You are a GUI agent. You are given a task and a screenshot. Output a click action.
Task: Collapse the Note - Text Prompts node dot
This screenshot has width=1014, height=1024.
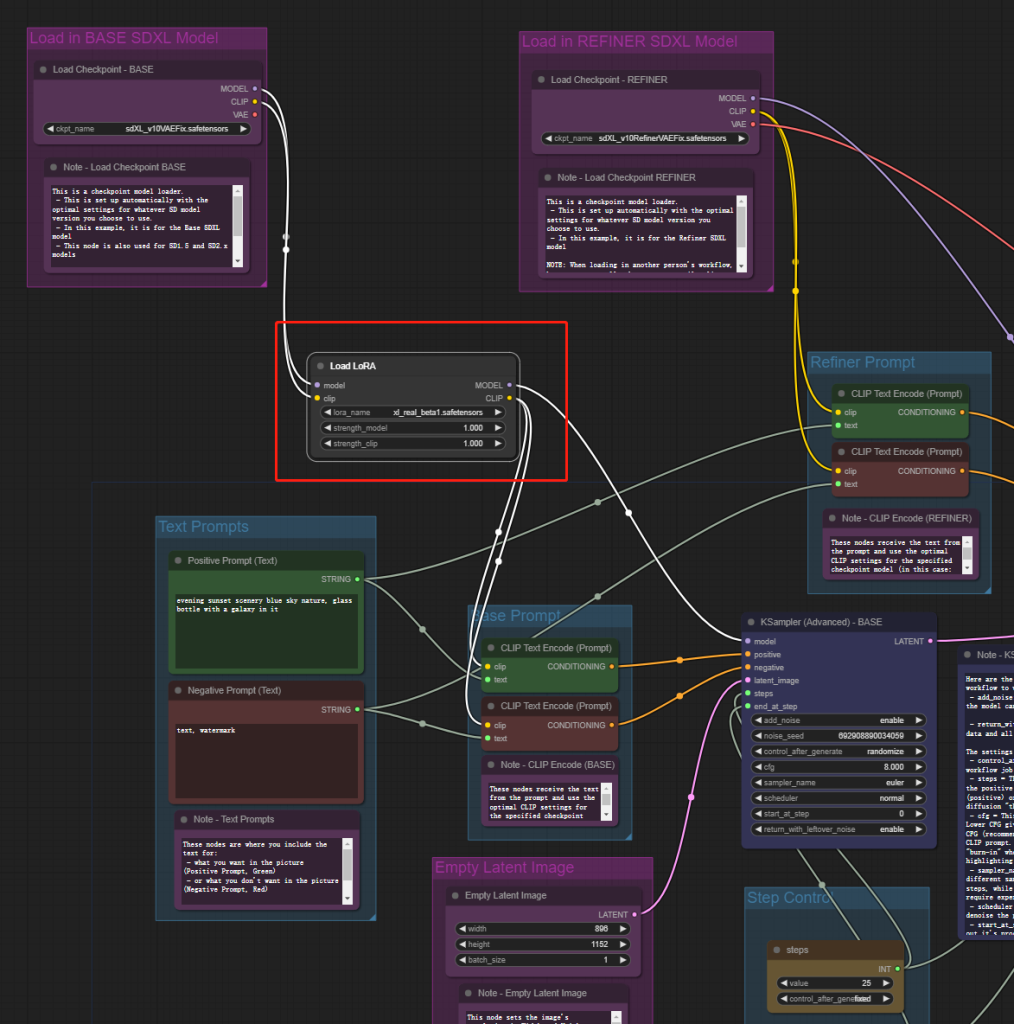coord(184,819)
